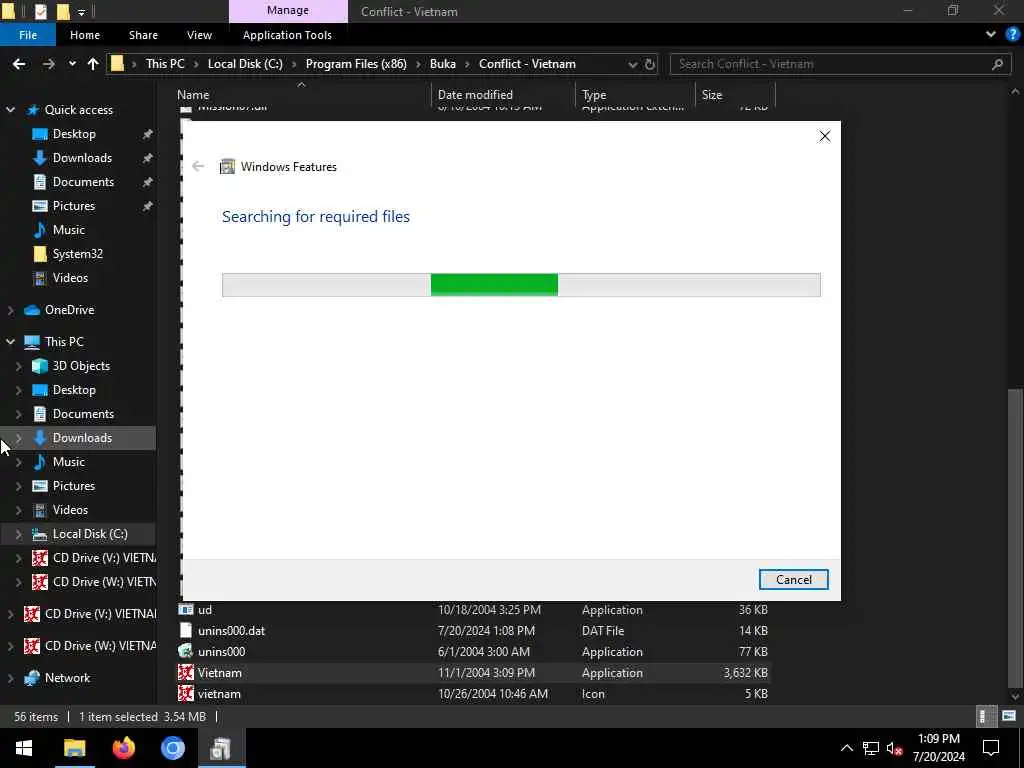Click the search magnifier icon
The image size is (1024, 768).
pos(997,64)
